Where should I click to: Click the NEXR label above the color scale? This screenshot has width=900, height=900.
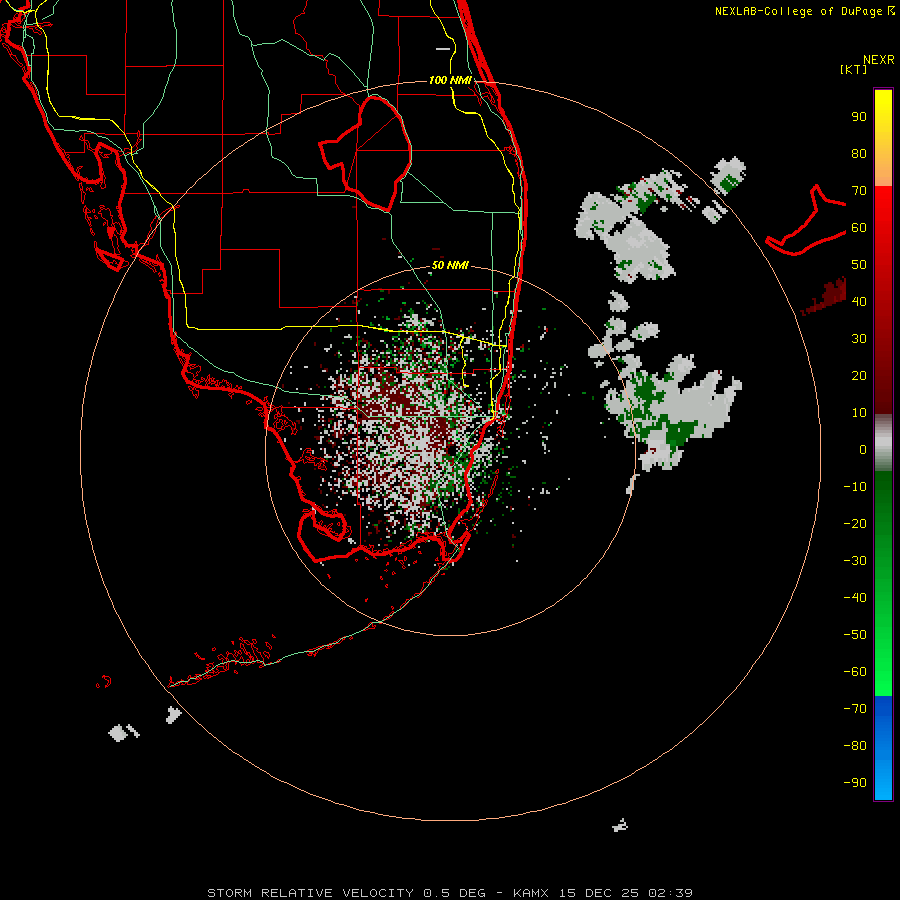click(878, 60)
